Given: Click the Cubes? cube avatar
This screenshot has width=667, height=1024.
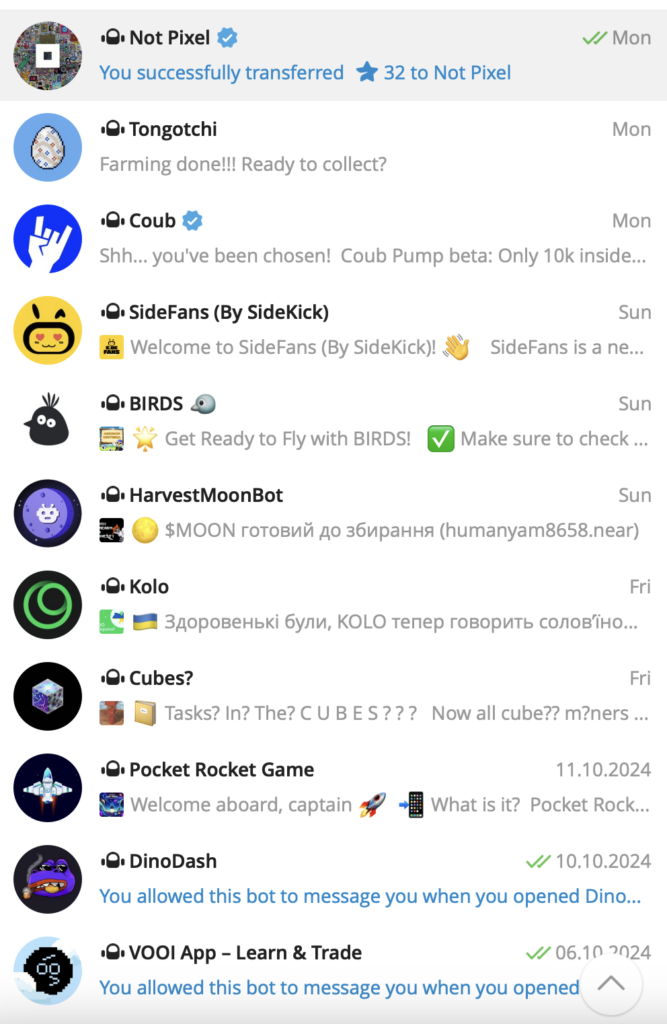Looking at the screenshot, I should coord(48,696).
